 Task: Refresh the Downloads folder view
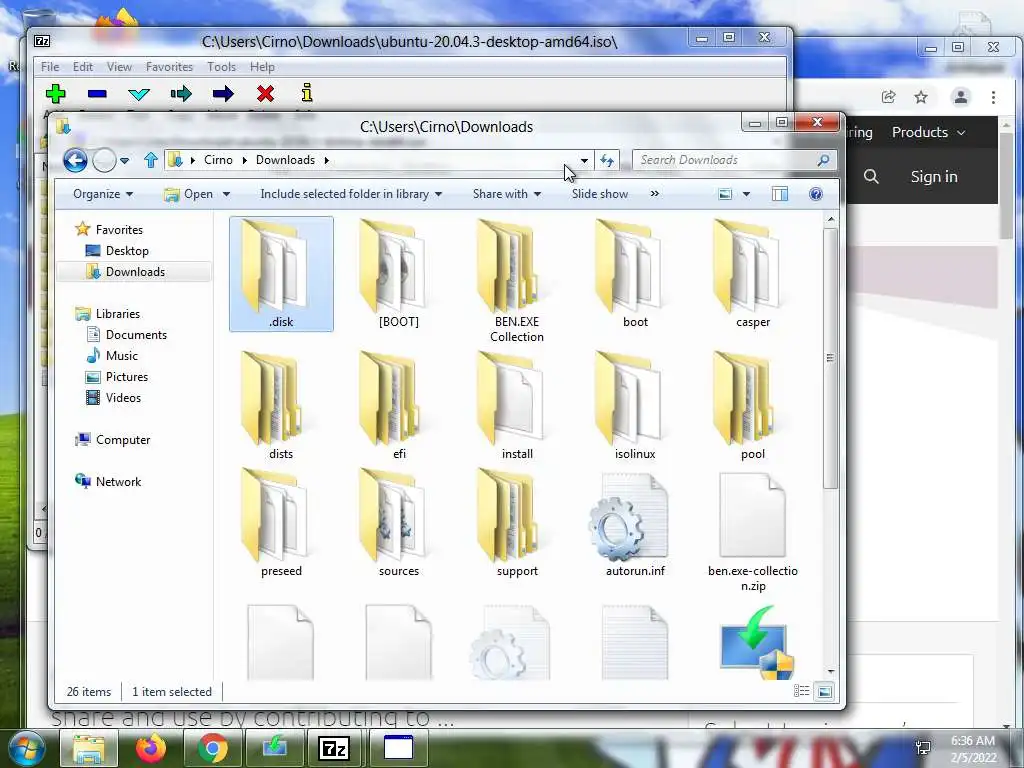click(607, 160)
